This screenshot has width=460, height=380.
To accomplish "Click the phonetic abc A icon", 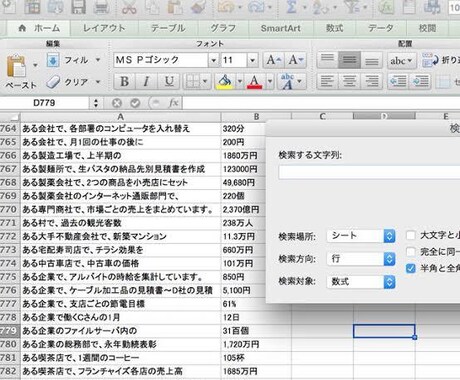I will [287, 81].
